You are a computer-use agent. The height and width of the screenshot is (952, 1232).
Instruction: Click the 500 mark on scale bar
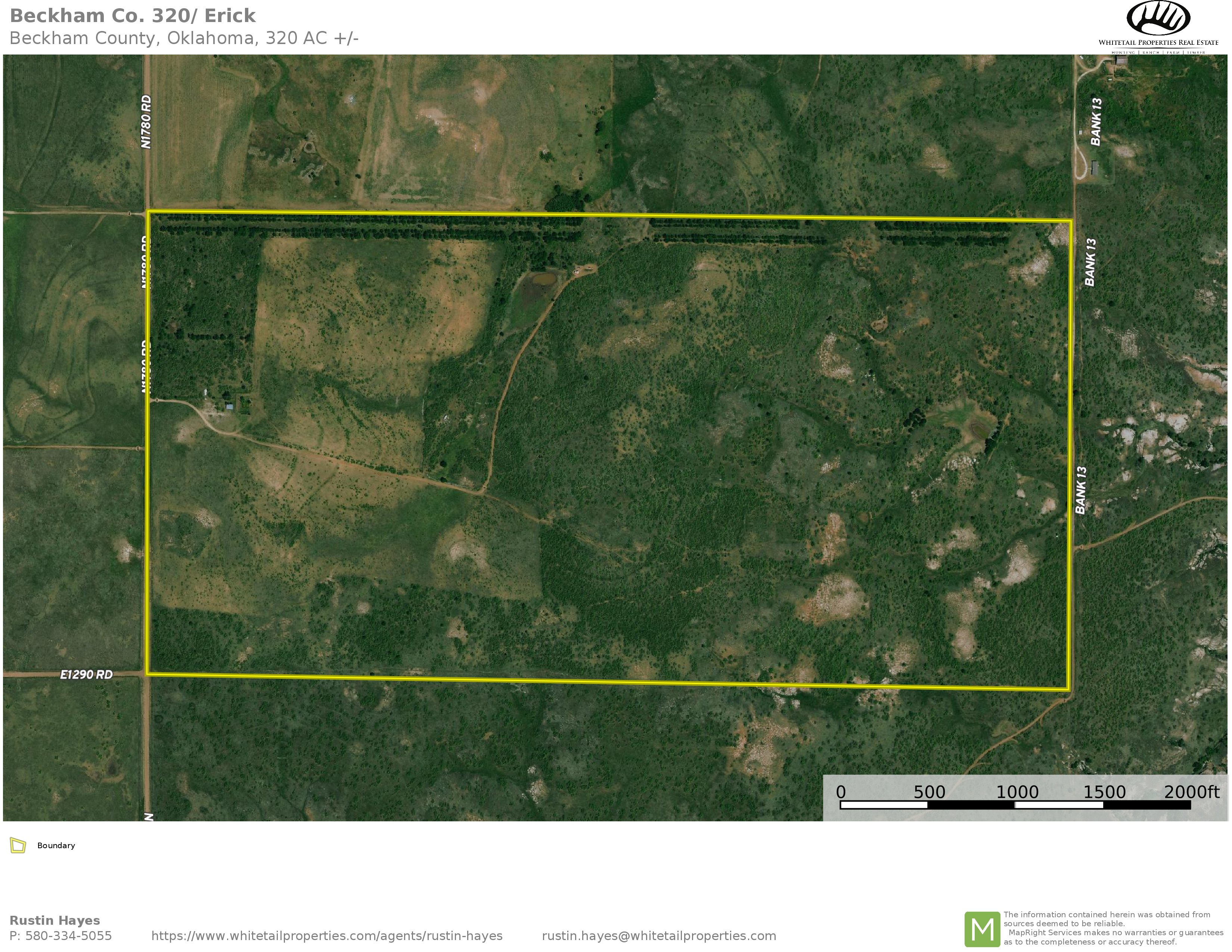929,792
